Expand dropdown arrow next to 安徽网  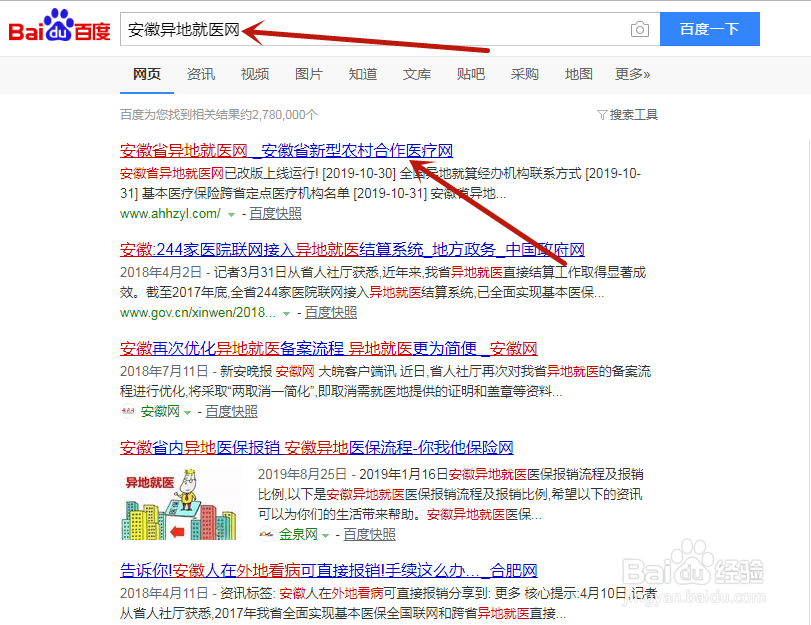tap(187, 412)
